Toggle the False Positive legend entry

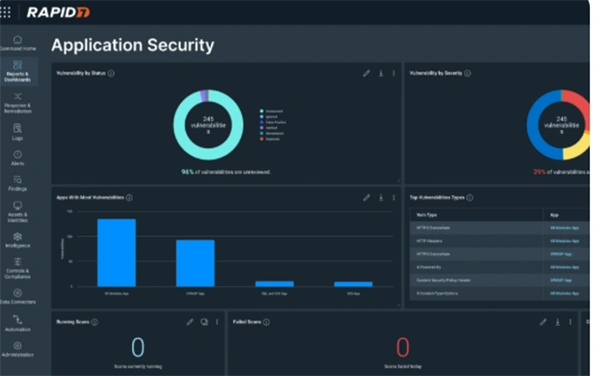click(273, 122)
